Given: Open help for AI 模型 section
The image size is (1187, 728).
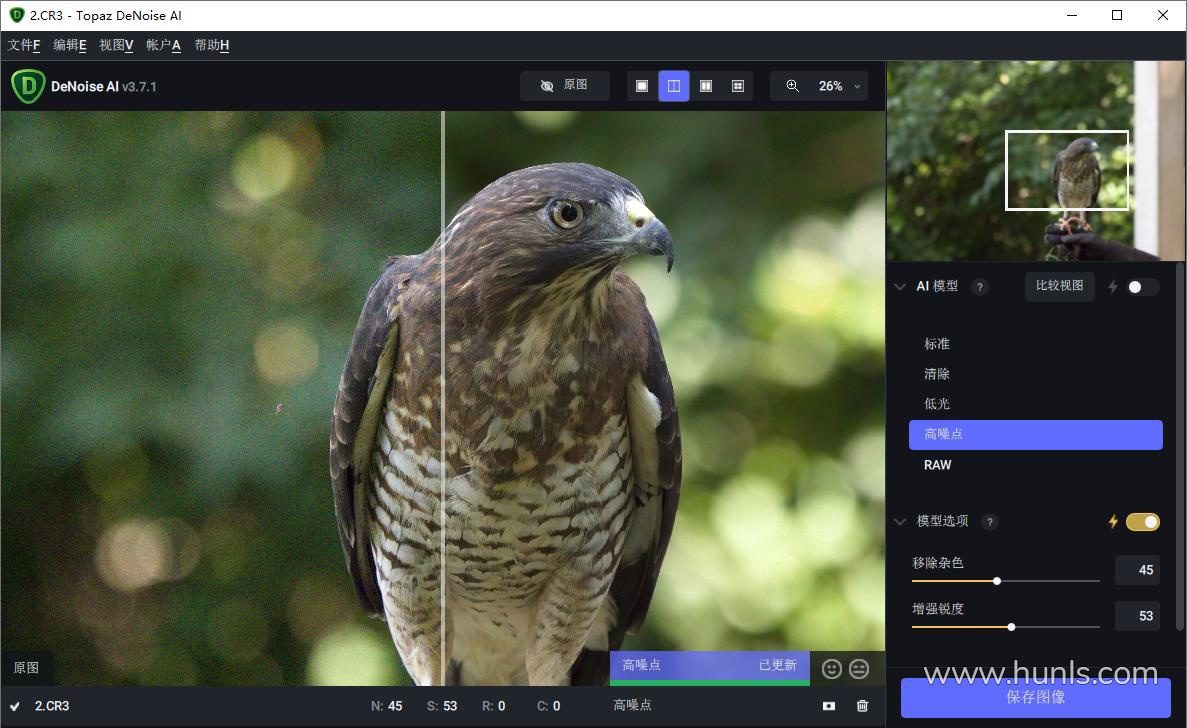Looking at the screenshot, I should pyautogui.click(x=980, y=287).
